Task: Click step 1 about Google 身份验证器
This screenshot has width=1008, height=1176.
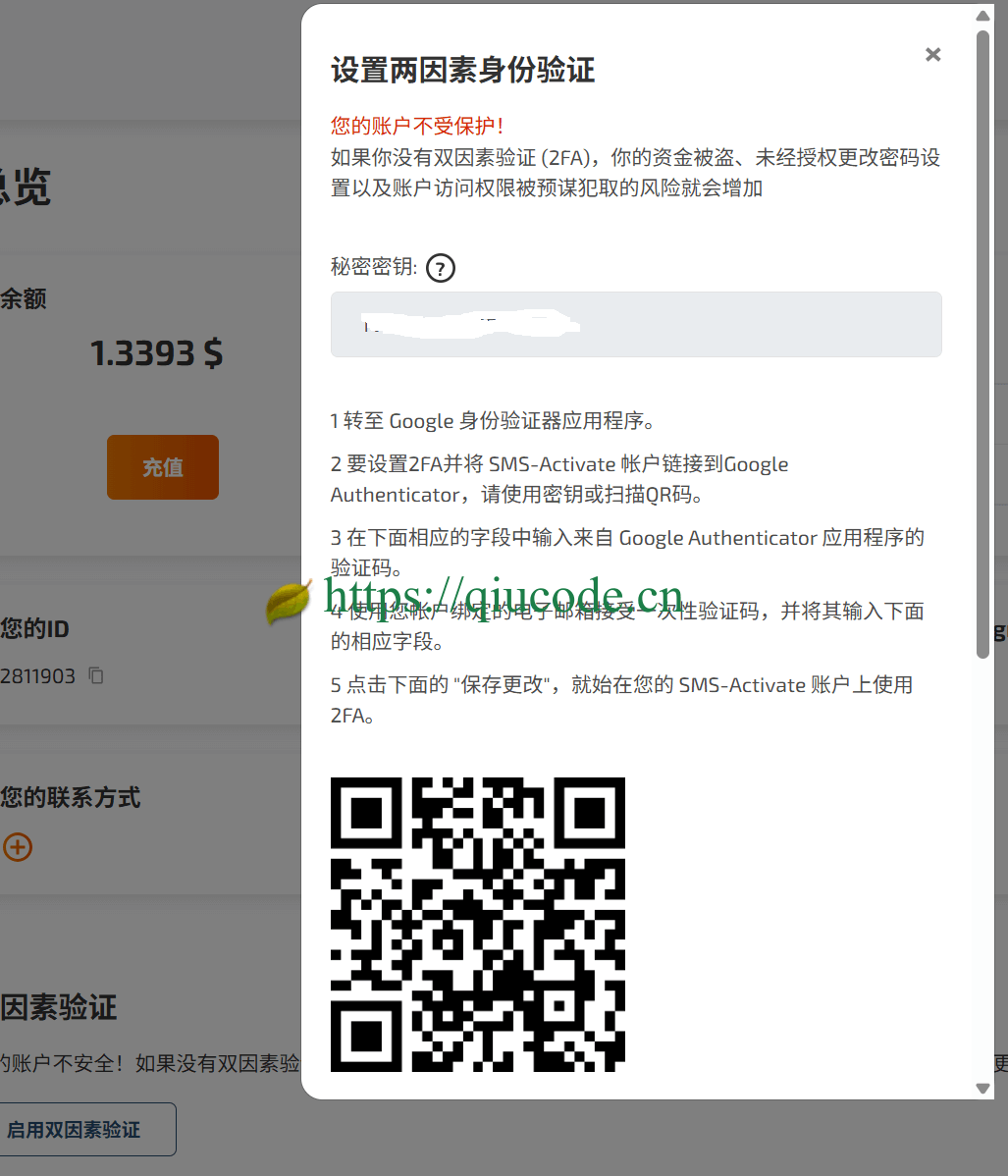Action: (493, 421)
